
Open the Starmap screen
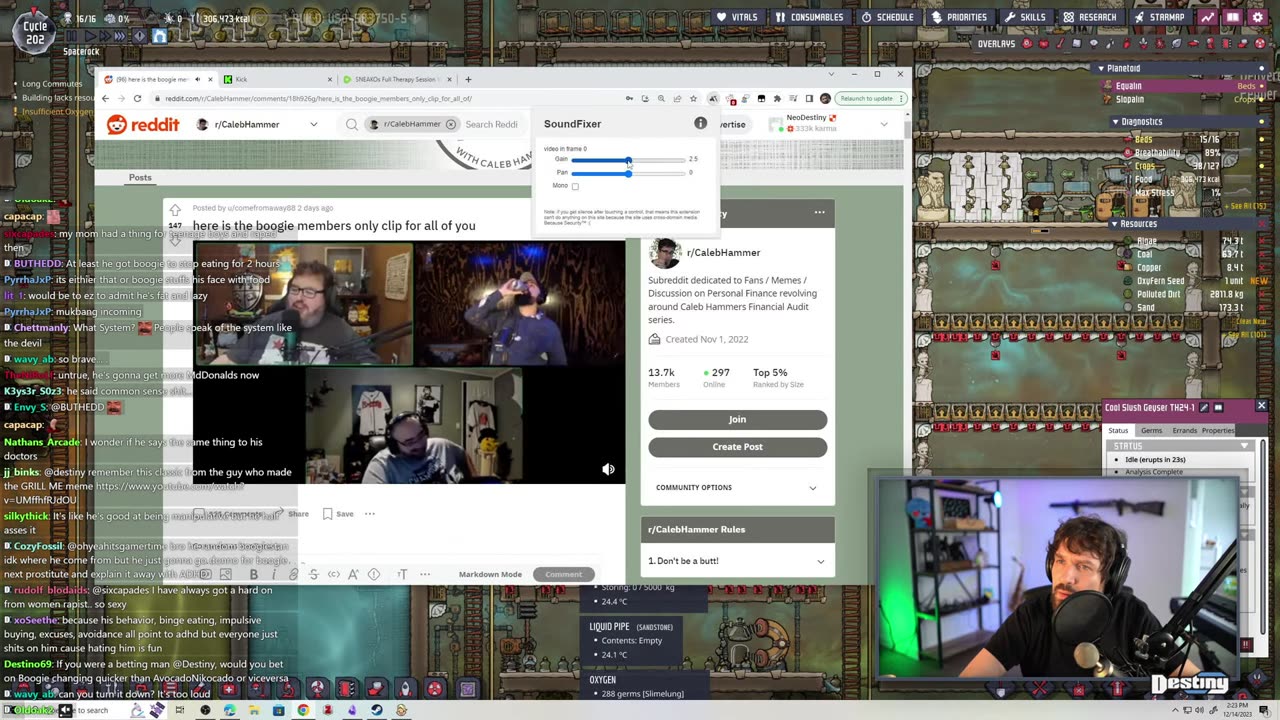[x=1159, y=17]
